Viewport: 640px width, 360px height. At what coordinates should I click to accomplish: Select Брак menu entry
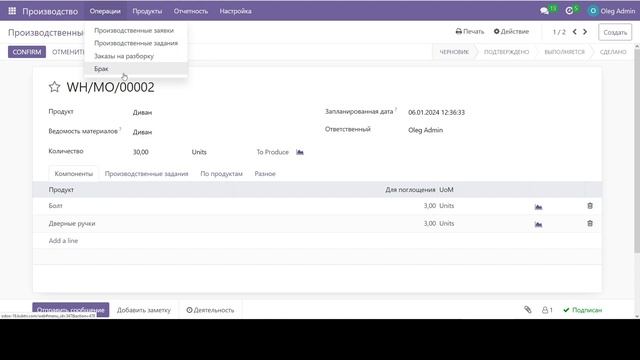[136, 69]
